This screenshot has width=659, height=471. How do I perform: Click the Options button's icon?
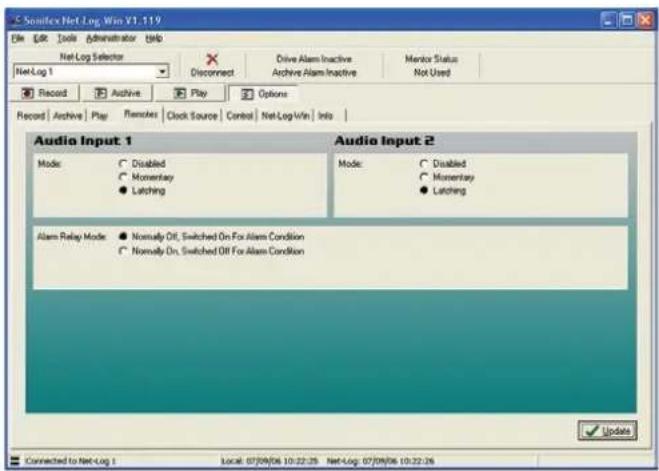coord(247,94)
